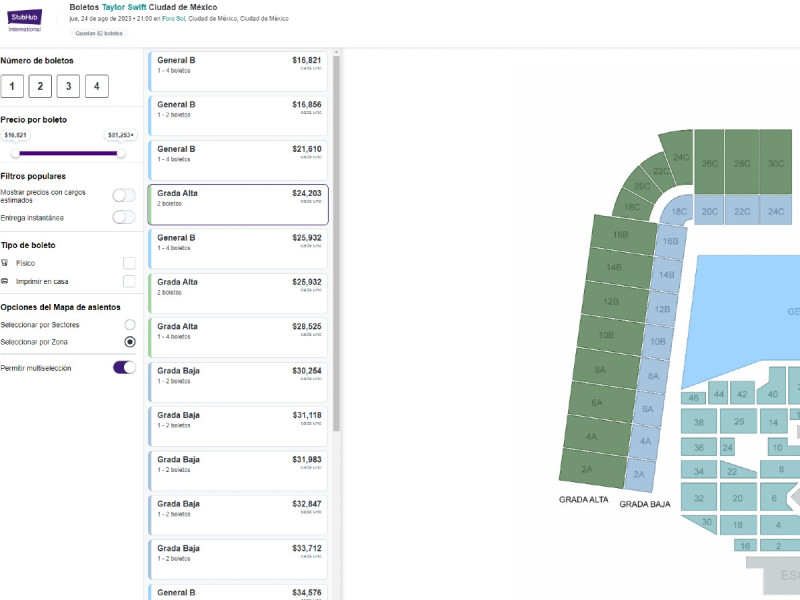
Task: Click the Físico ticket icon
Action: coord(5,263)
